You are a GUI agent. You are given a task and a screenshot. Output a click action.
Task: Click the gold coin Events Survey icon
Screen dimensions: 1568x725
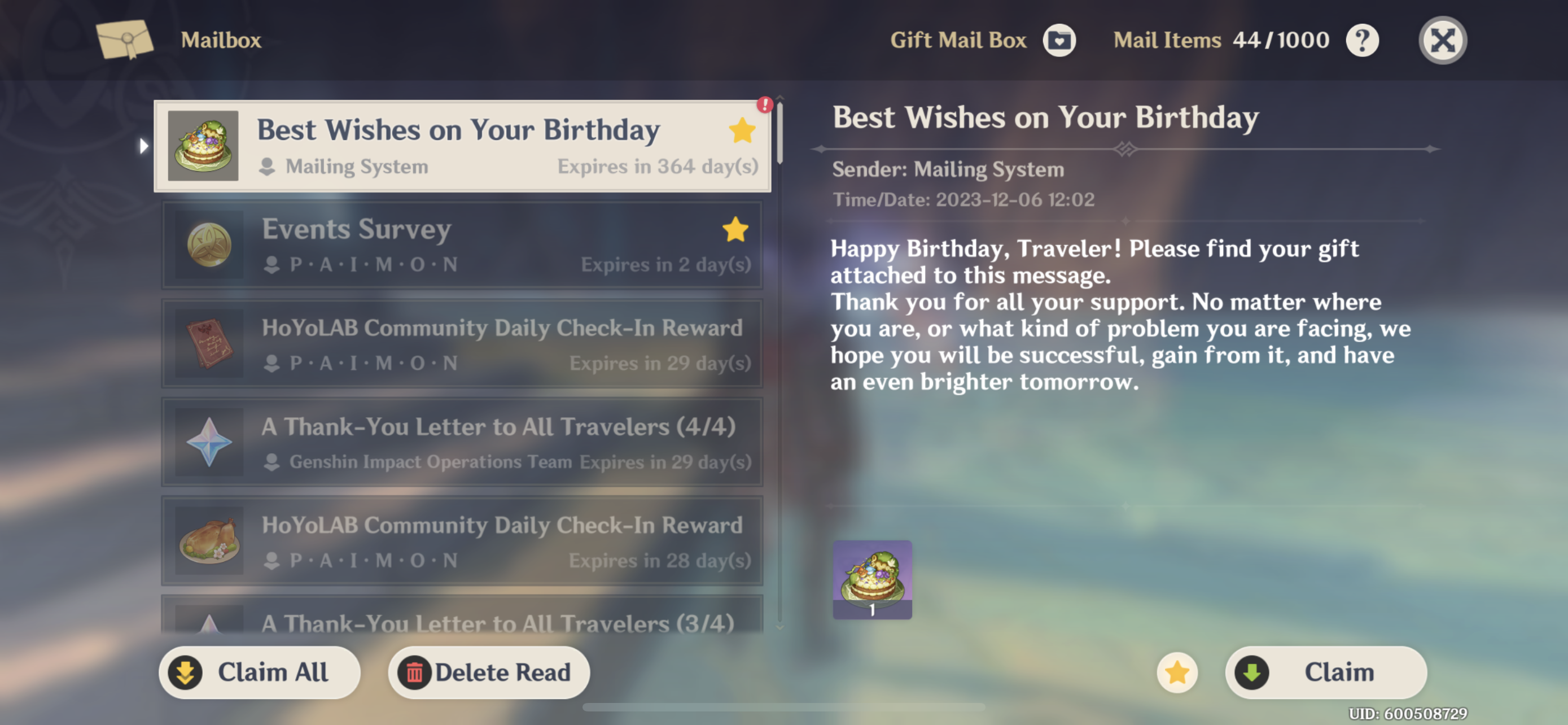click(209, 245)
